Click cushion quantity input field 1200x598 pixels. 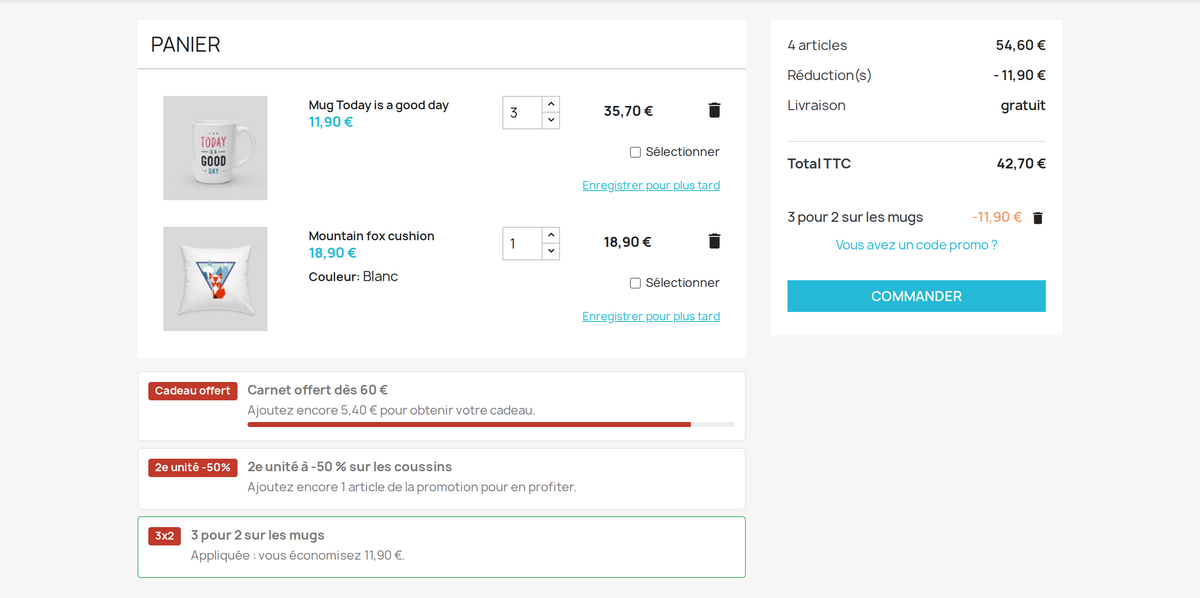pos(522,243)
